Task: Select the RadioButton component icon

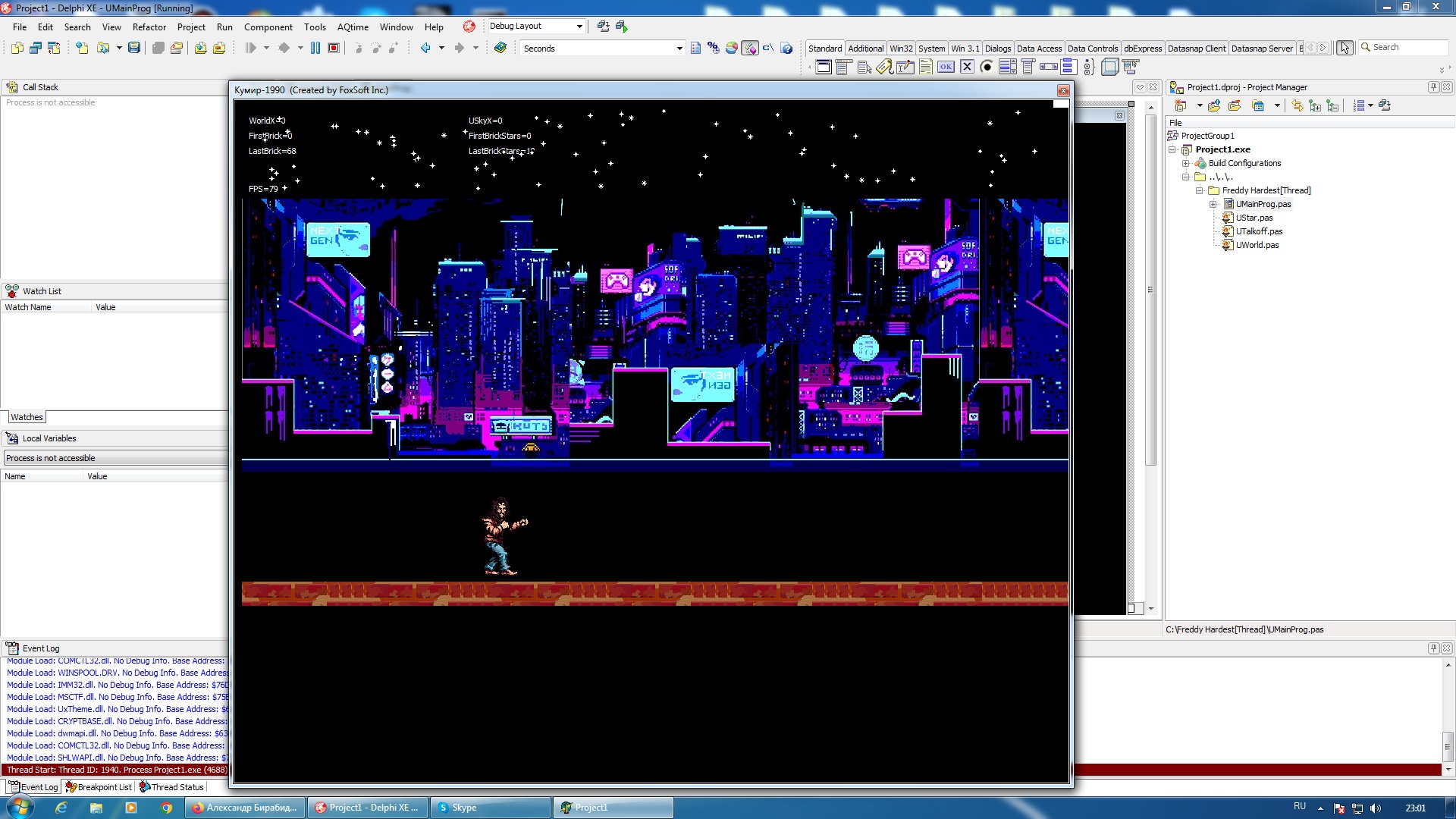Action: tap(987, 67)
